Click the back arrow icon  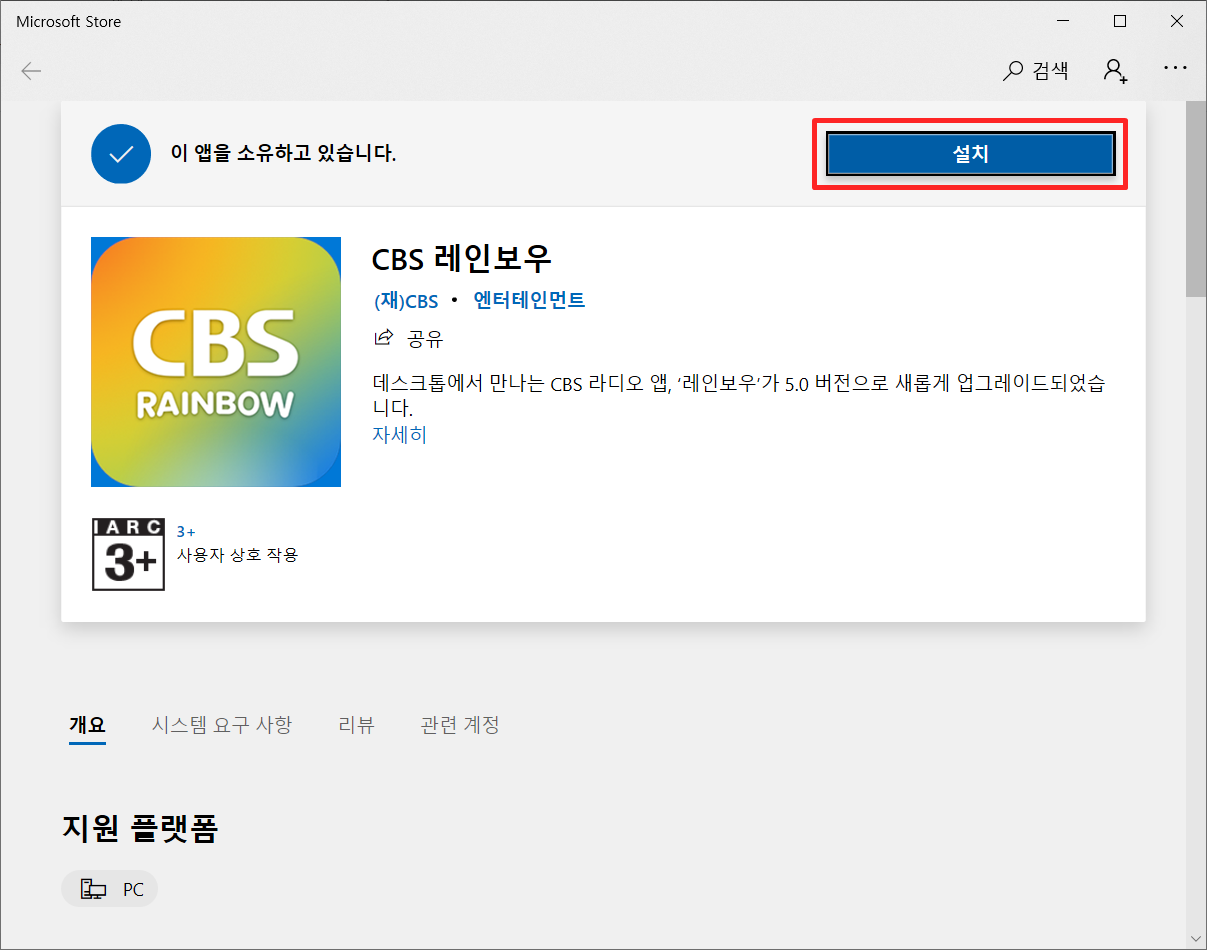point(32,71)
